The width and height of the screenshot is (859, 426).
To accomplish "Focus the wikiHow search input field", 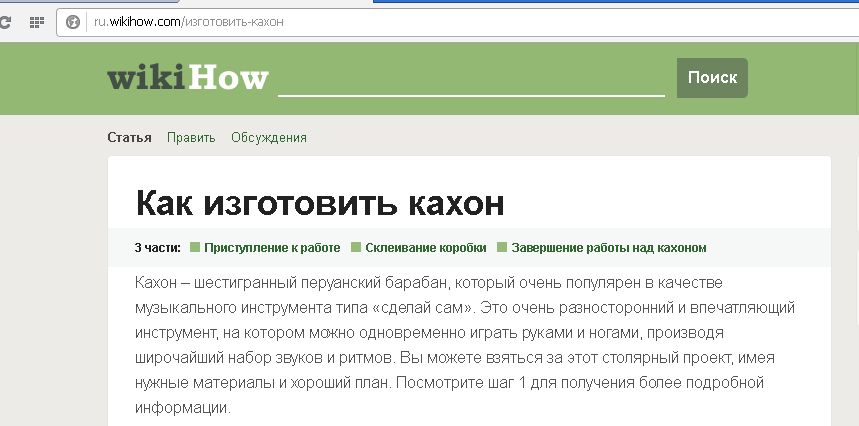I will 471,81.
